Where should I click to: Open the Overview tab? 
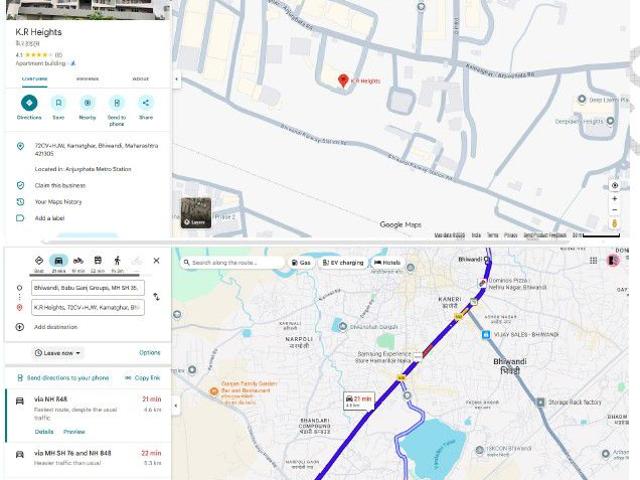pos(35,79)
